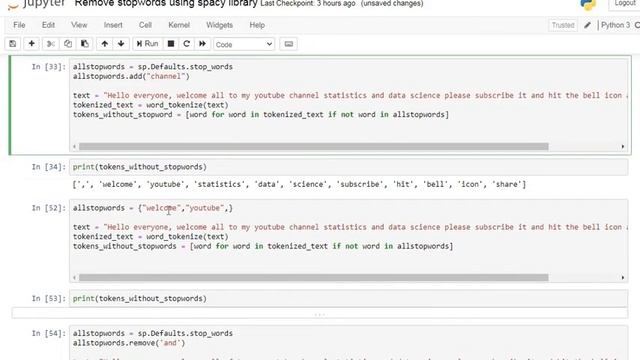640x360 pixels.
Task: Open the Insert menu
Action: pos(113,25)
